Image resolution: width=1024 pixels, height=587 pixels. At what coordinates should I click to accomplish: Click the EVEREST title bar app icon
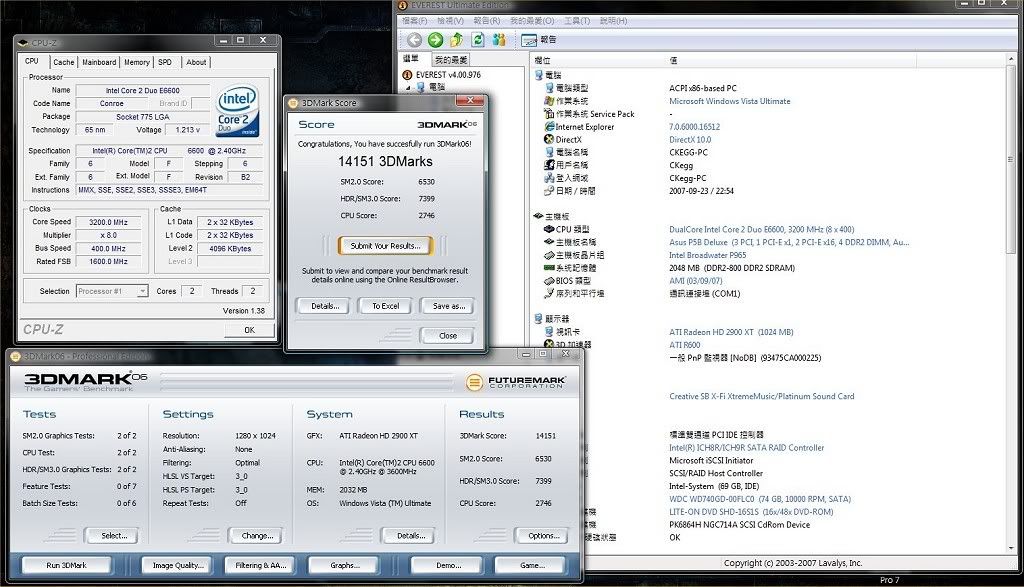pos(402,5)
